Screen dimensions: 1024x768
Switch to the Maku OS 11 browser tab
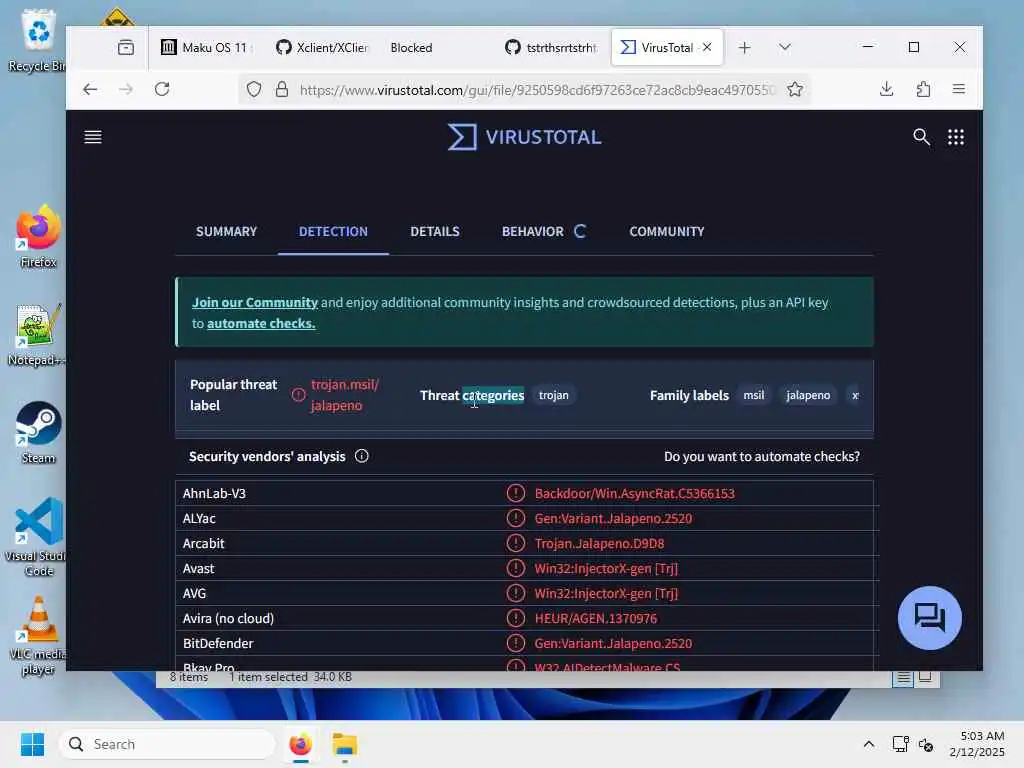206,48
